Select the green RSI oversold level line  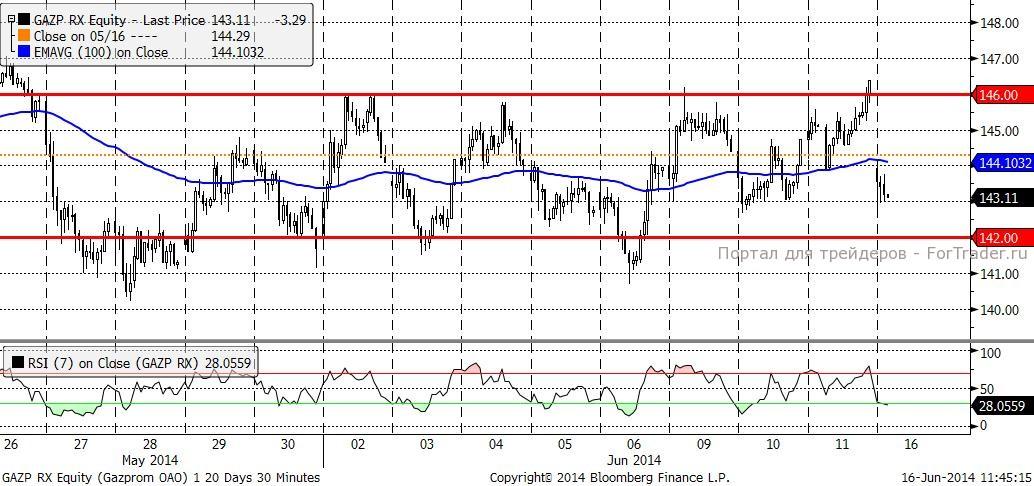click(486, 404)
